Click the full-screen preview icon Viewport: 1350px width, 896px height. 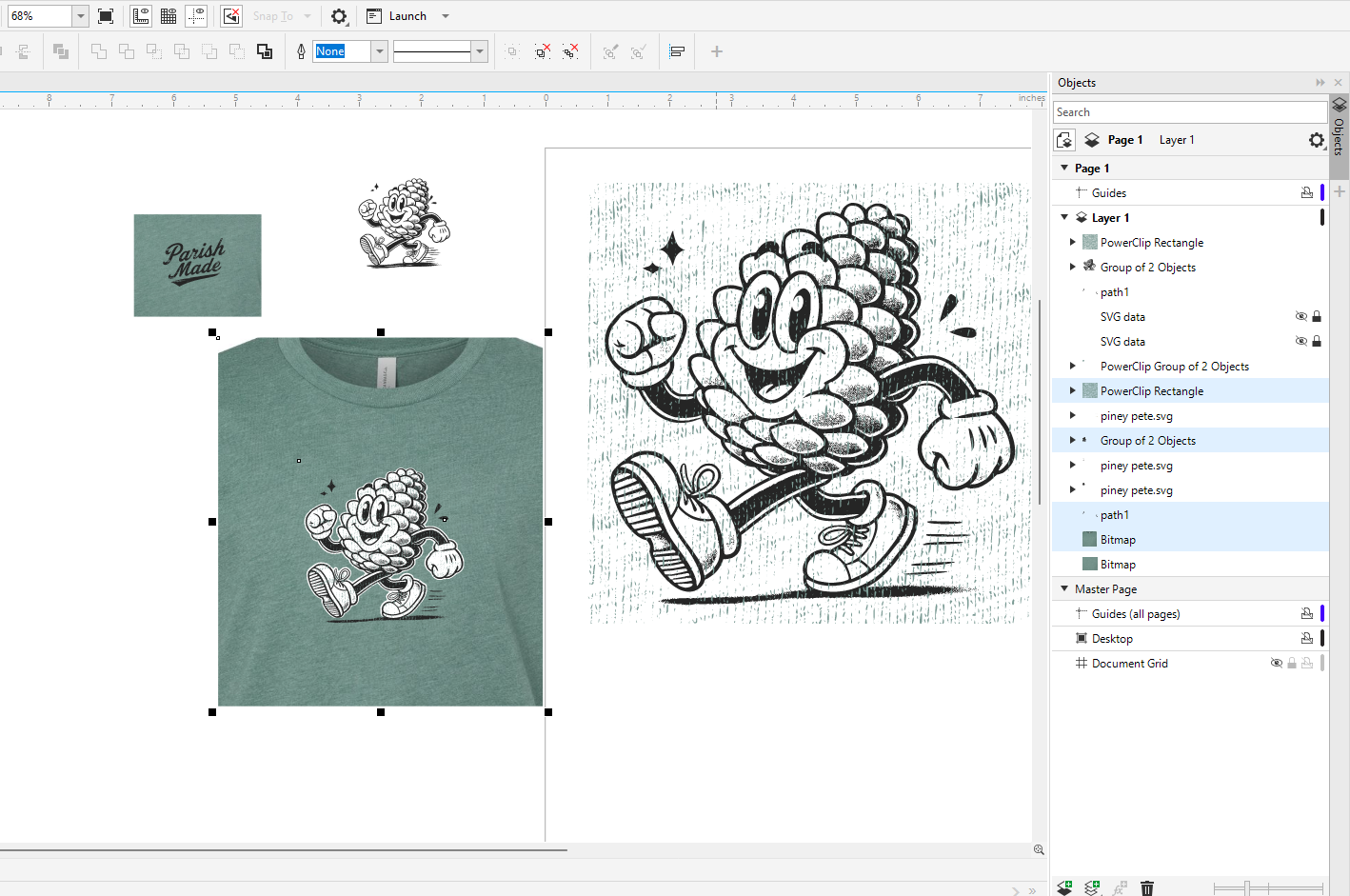tap(106, 16)
